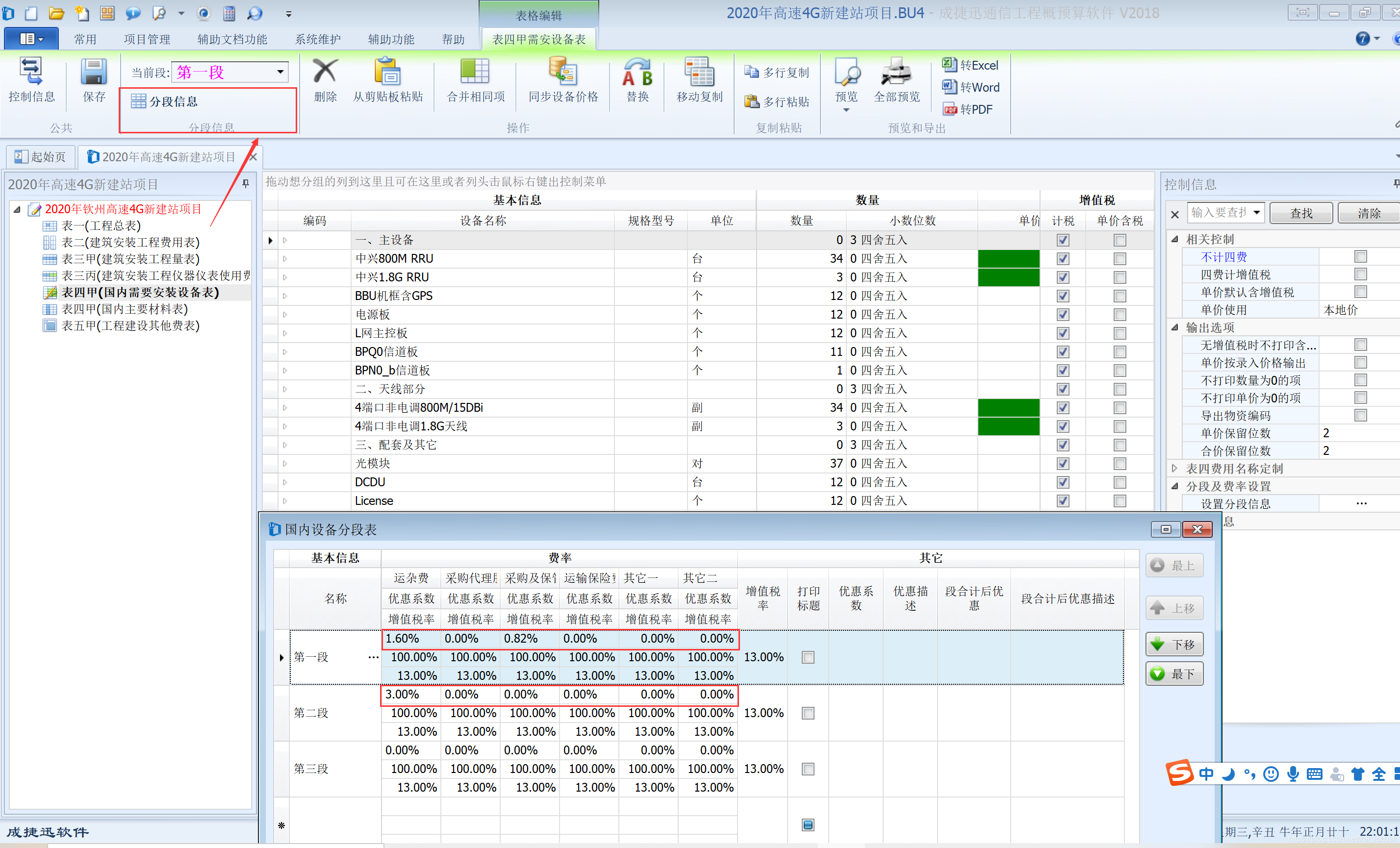Click the 合并相同项 merge icon
Image resolution: width=1400 pixels, height=848 pixels.
[475, 72]
